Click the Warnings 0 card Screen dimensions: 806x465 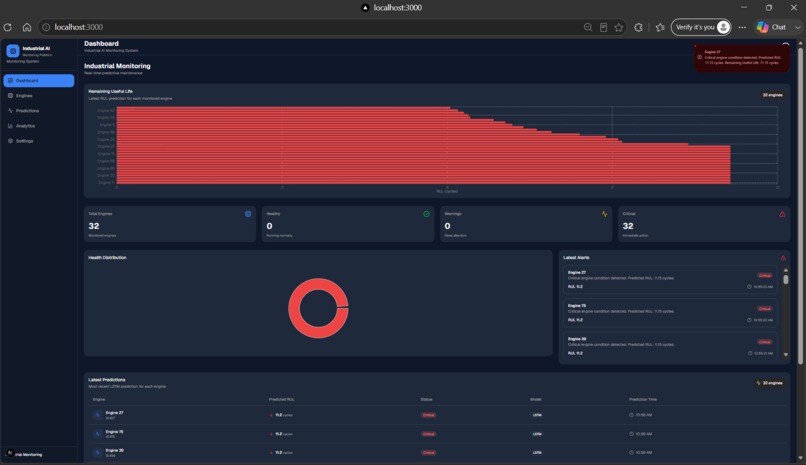tap(526, 224)
